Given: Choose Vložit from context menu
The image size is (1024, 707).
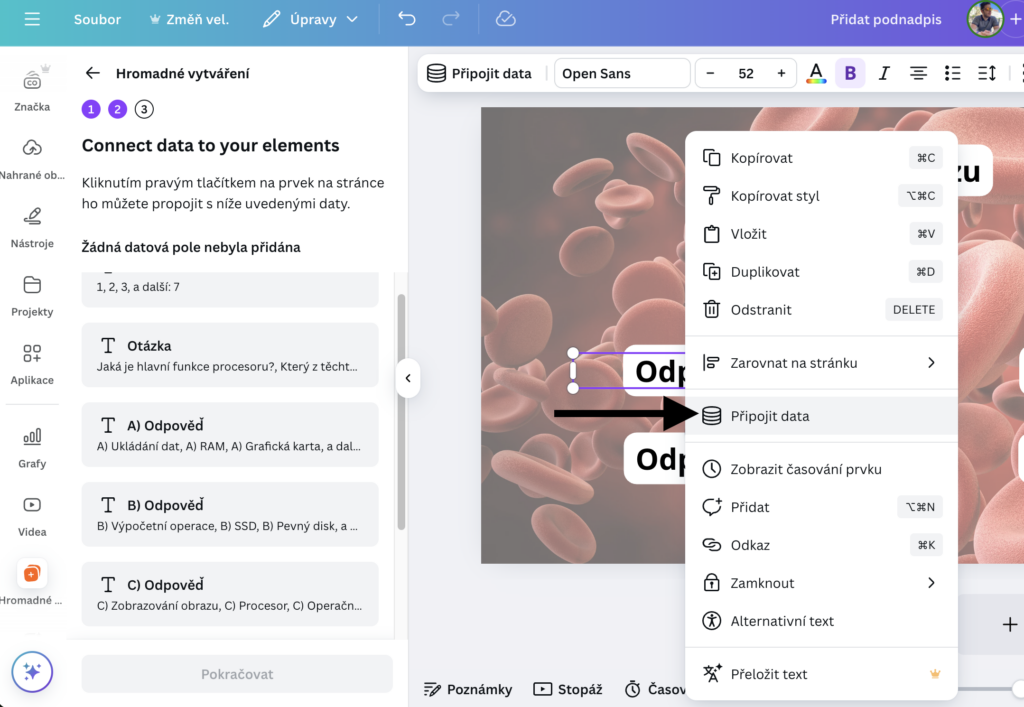Looking at the screenshot, I should tap(822, 234).
